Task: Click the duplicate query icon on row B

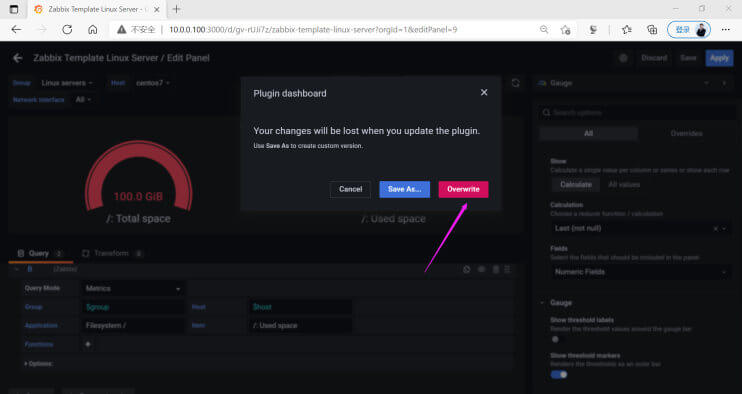Action: 467,269
